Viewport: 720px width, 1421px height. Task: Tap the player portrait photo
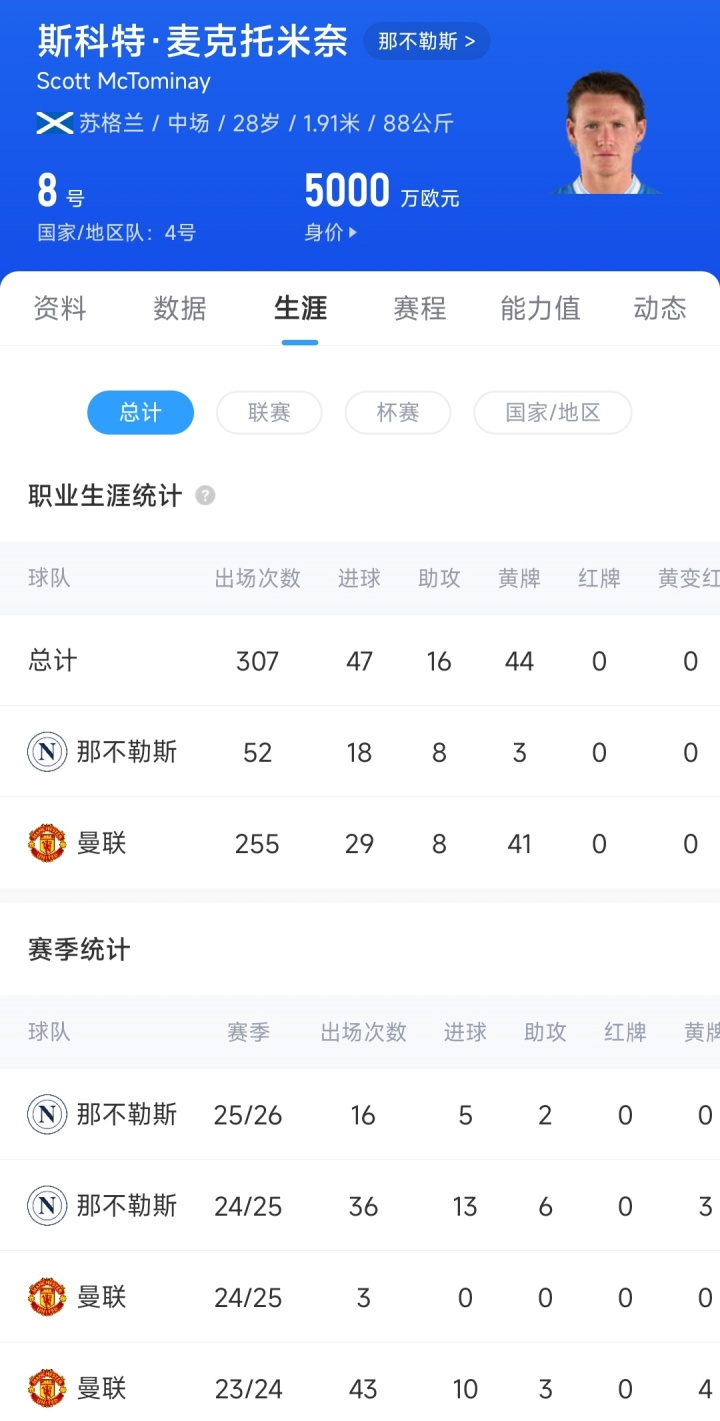click(606, 133)
